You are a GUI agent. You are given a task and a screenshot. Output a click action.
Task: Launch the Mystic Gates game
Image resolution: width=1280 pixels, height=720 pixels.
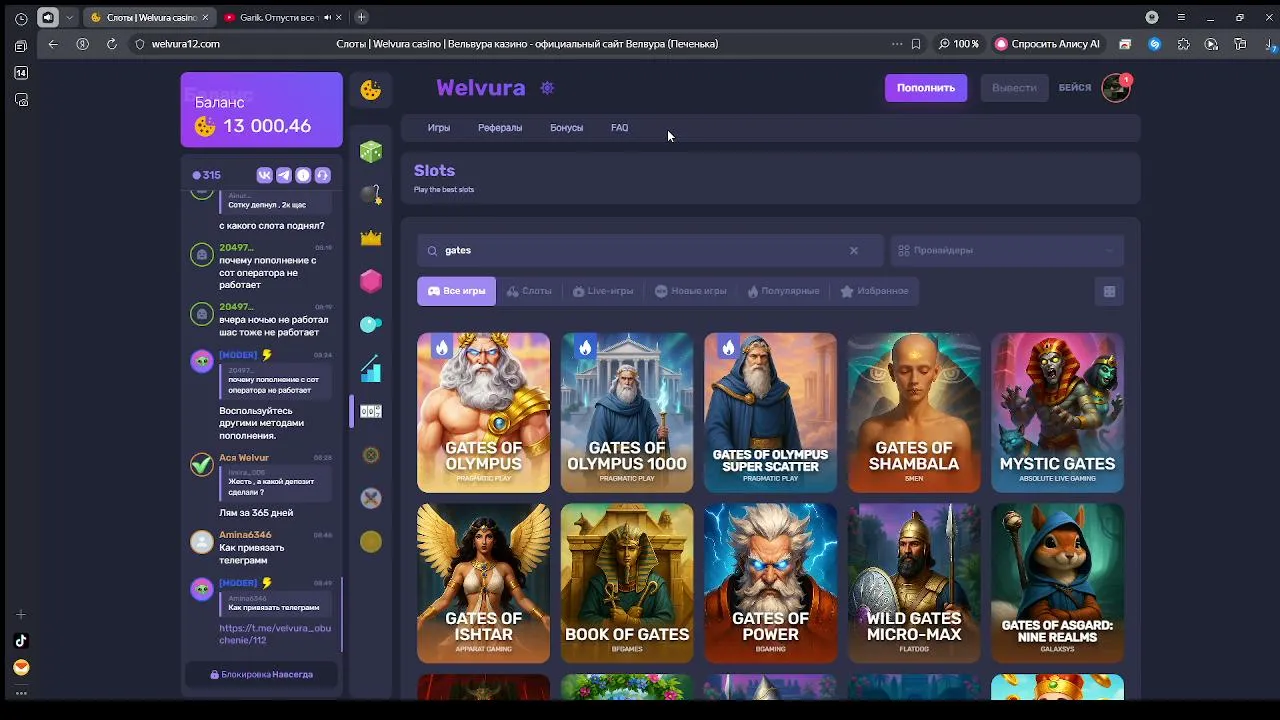1057,413
